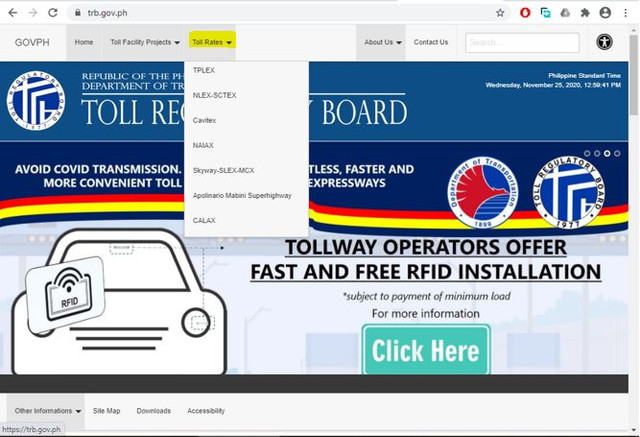The height and width of the screenshot is (437, 640).
Task: Bookmark this page with the star icon
Action: [500, 13]
